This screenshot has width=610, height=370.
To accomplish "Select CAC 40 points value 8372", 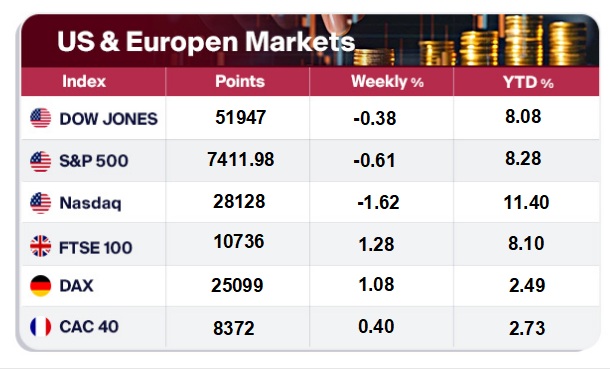I will pos(234,328).
